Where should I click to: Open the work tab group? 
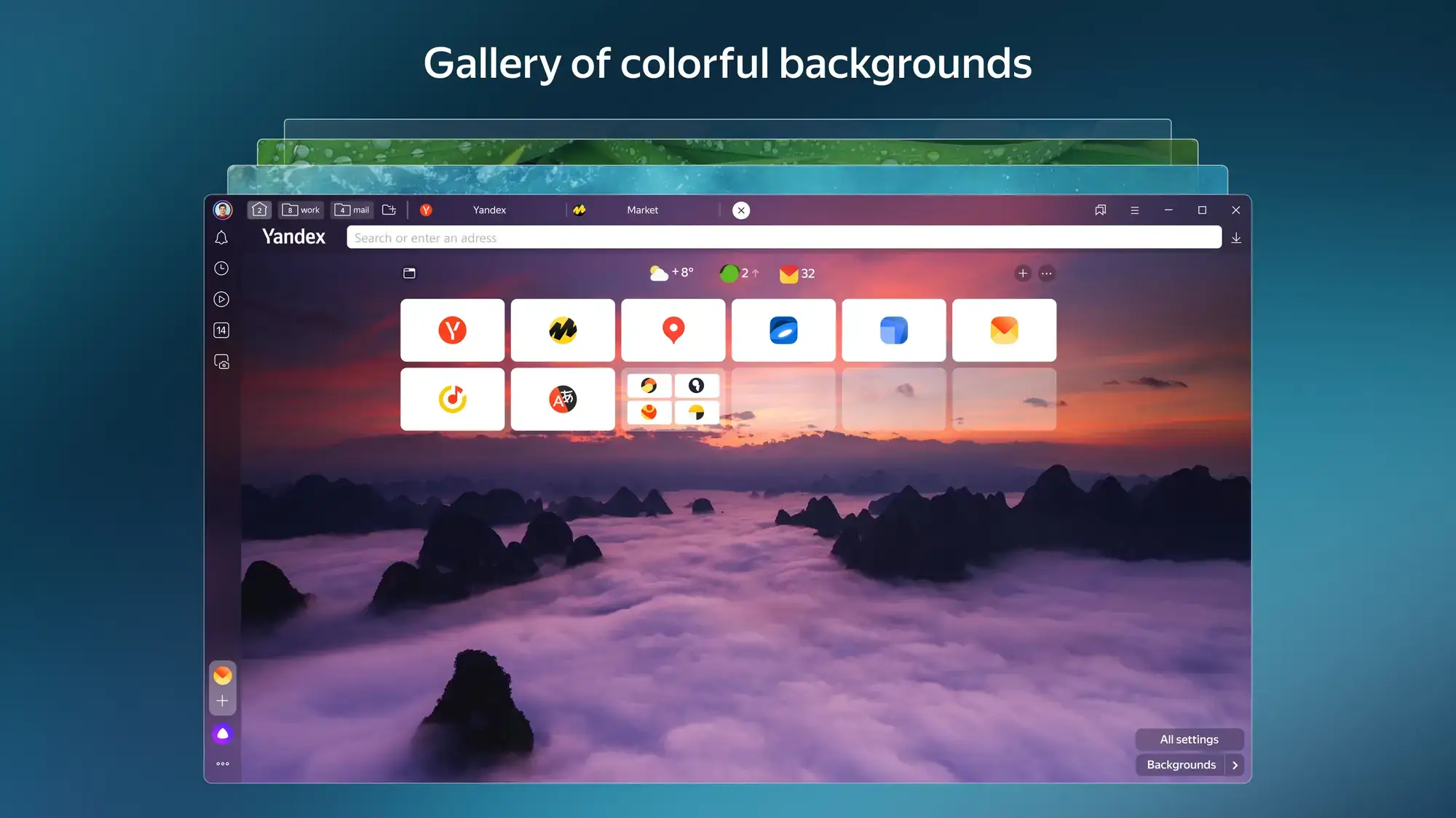point(301,210)
